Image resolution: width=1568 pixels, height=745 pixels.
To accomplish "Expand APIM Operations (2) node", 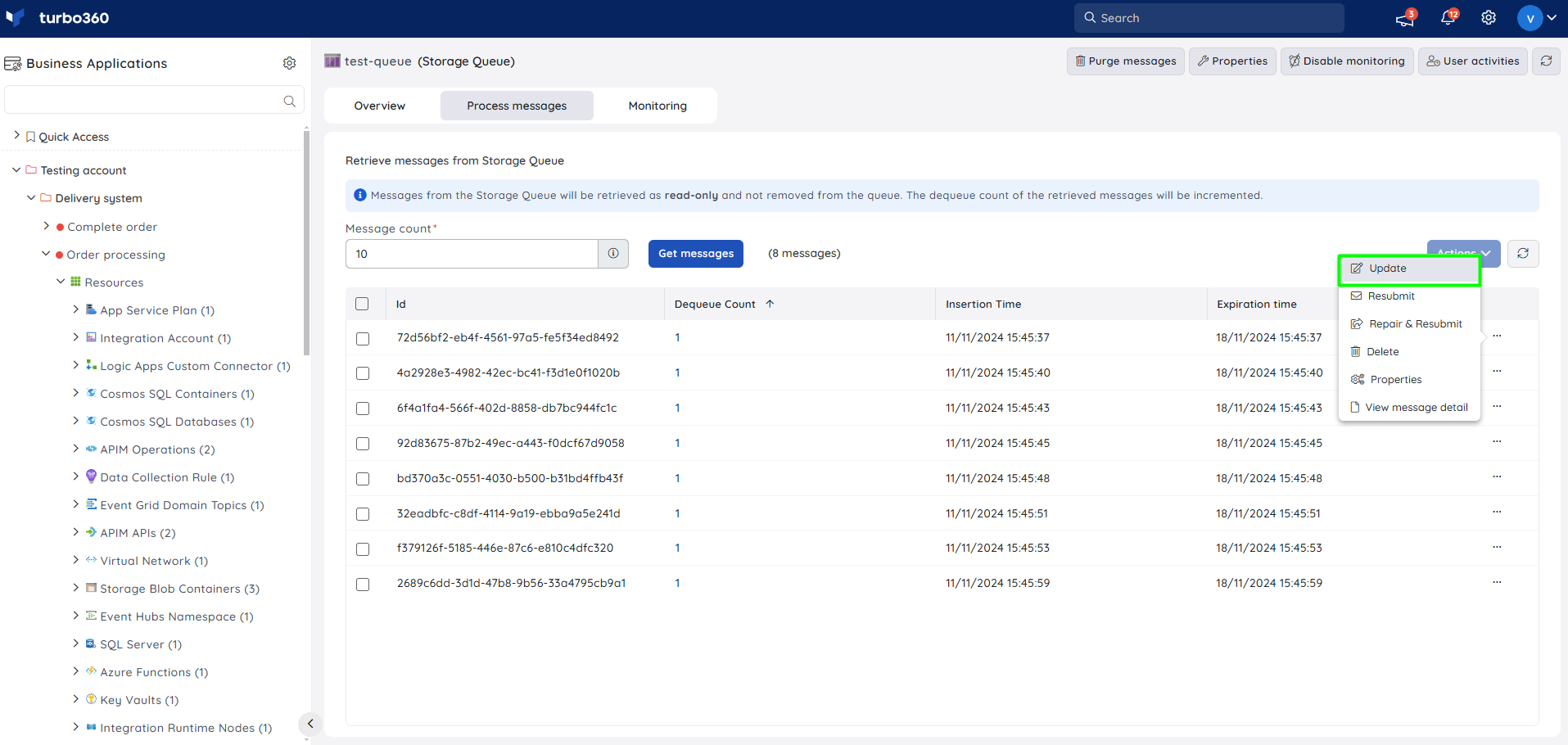I will coord(75,448).
